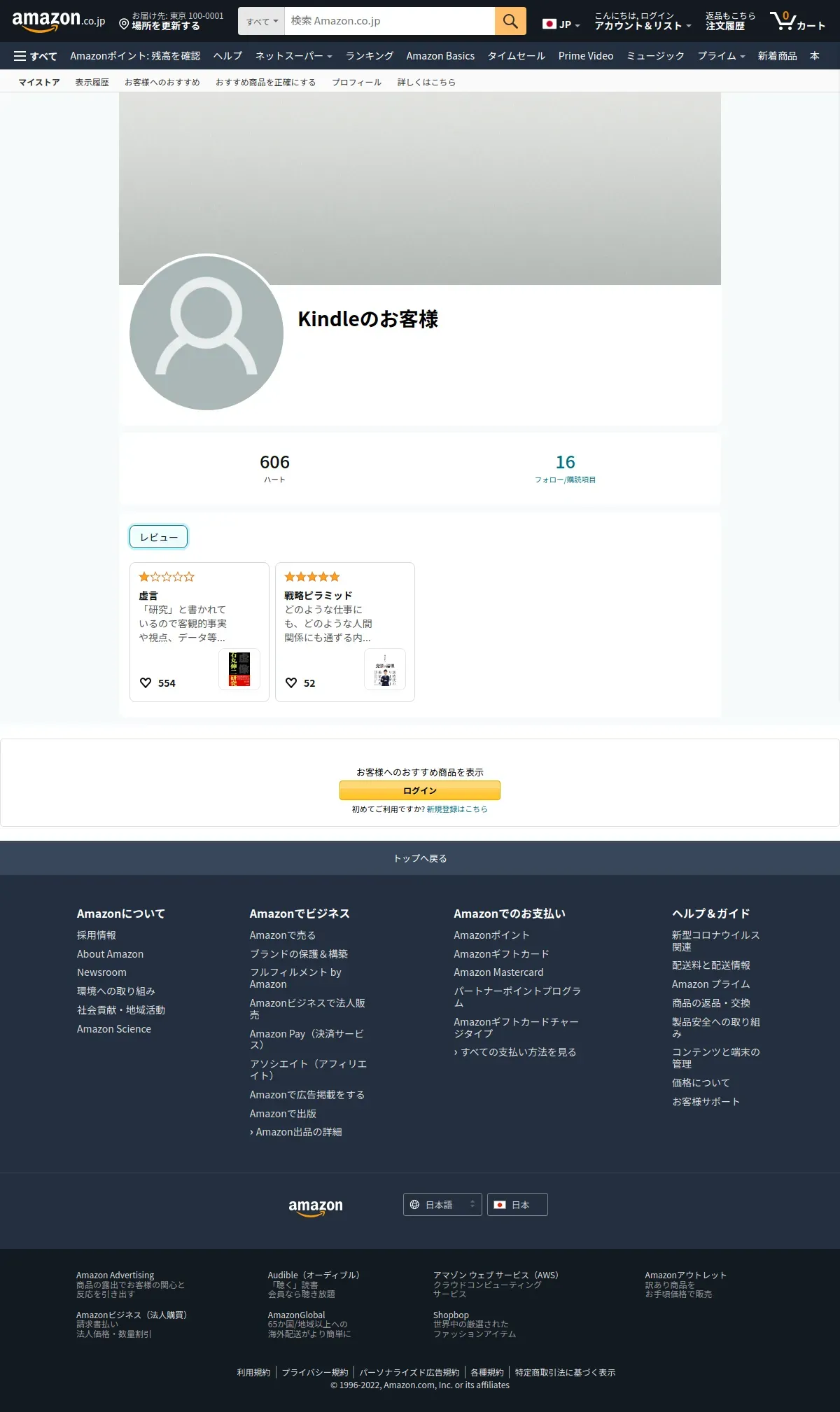
Task: Expand the プライム nav dropdown
Action: click(721, 56)
